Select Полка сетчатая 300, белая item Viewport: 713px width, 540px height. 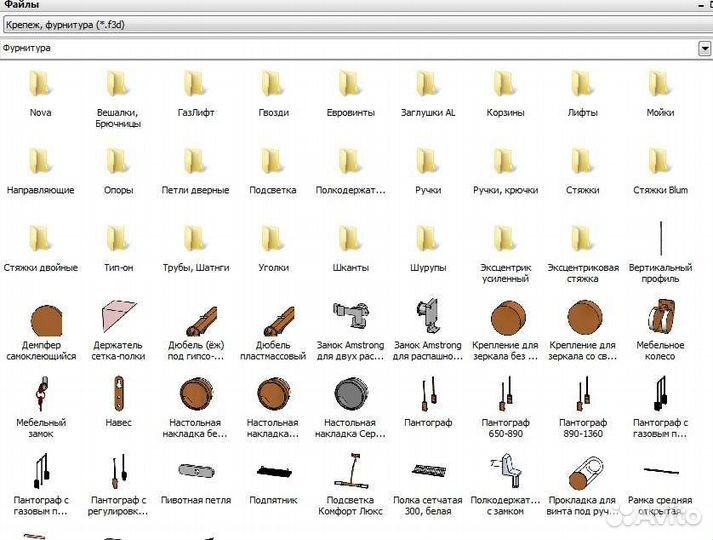pyautogui.click(x=428, y=472)
